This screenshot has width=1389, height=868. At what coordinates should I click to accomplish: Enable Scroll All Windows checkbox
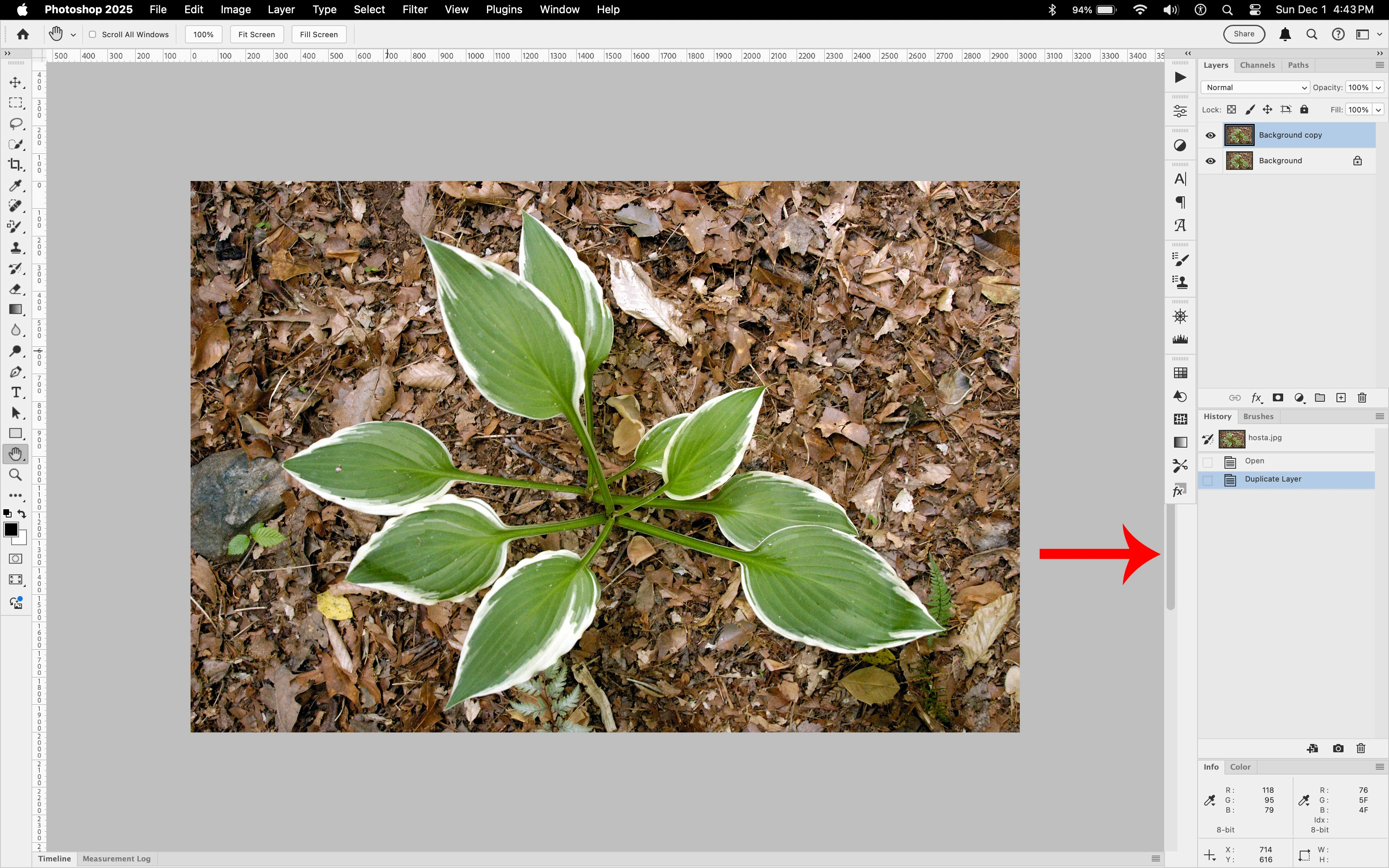click(x=93, y=34)
